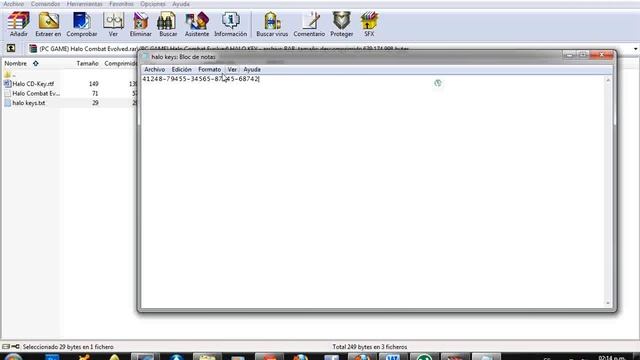Screen dimensions: 640x360
Task: Click the Halo CD-Key.rtf file name
Action: point(33,84)
